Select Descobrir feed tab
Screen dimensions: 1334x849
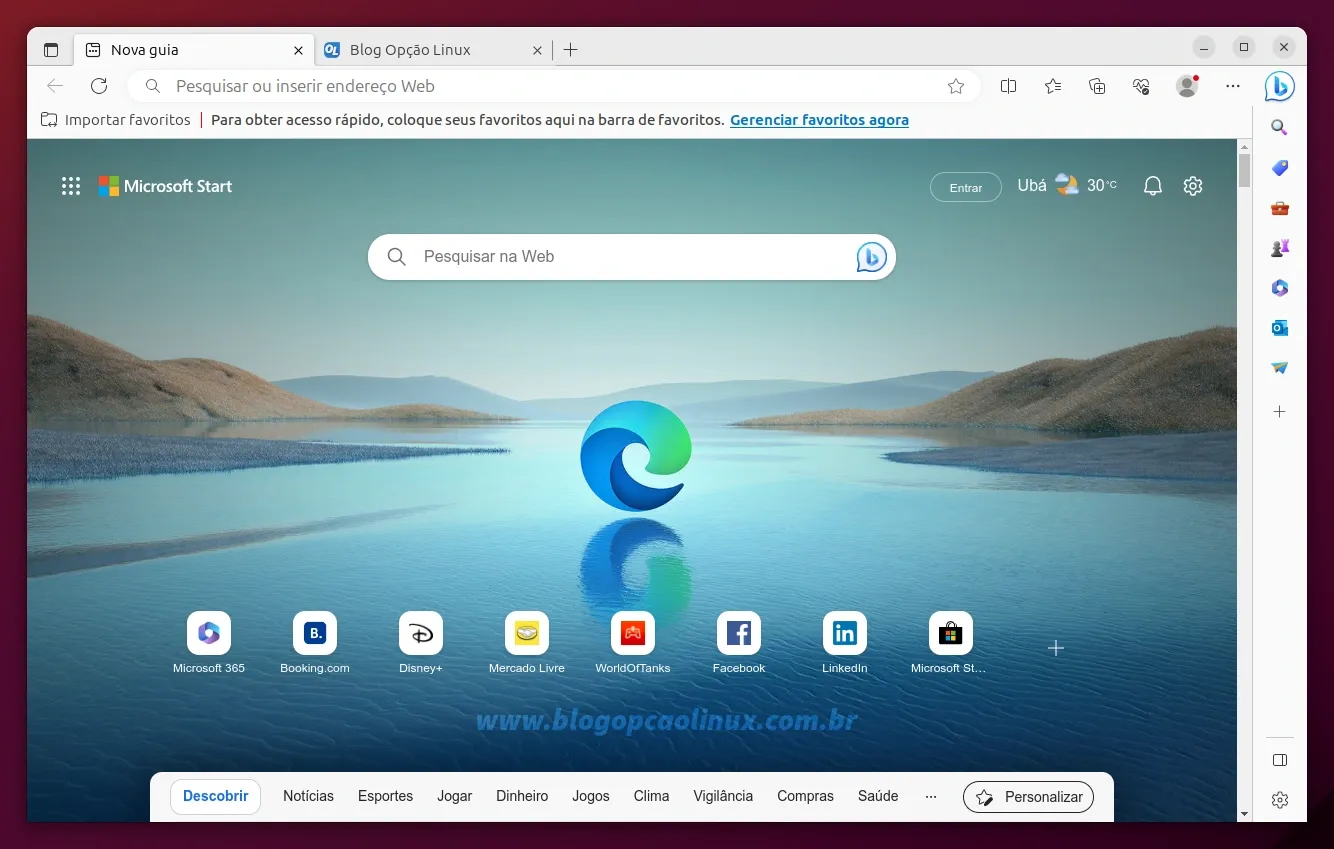click(215, 797)
